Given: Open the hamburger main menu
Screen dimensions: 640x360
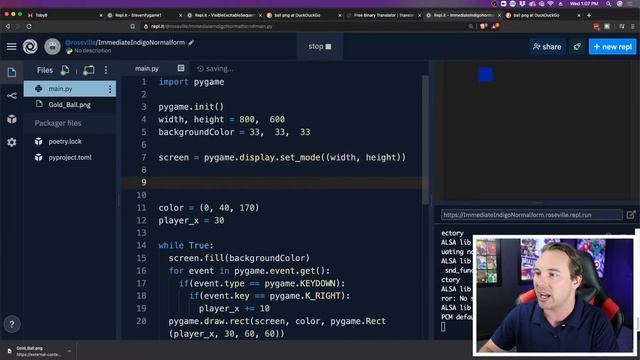Looking at the screenshot, I should (x=11, y=47).
